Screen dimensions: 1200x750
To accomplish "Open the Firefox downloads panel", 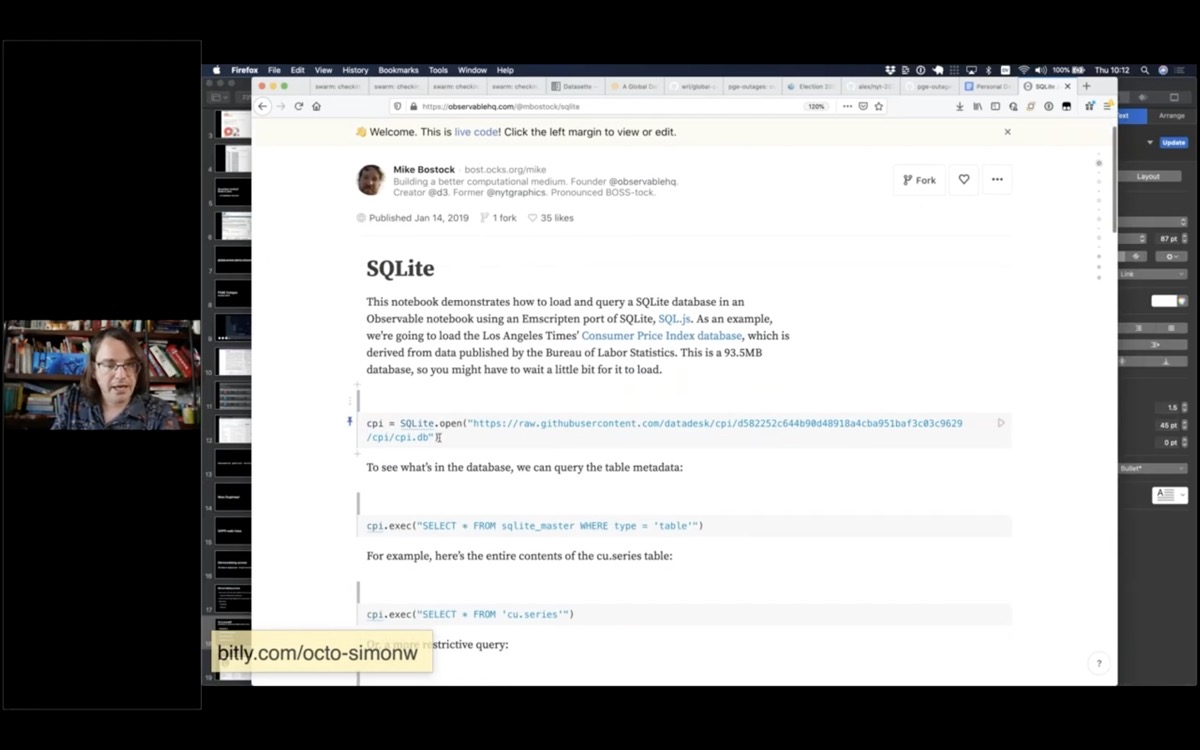I will point(960,106).
